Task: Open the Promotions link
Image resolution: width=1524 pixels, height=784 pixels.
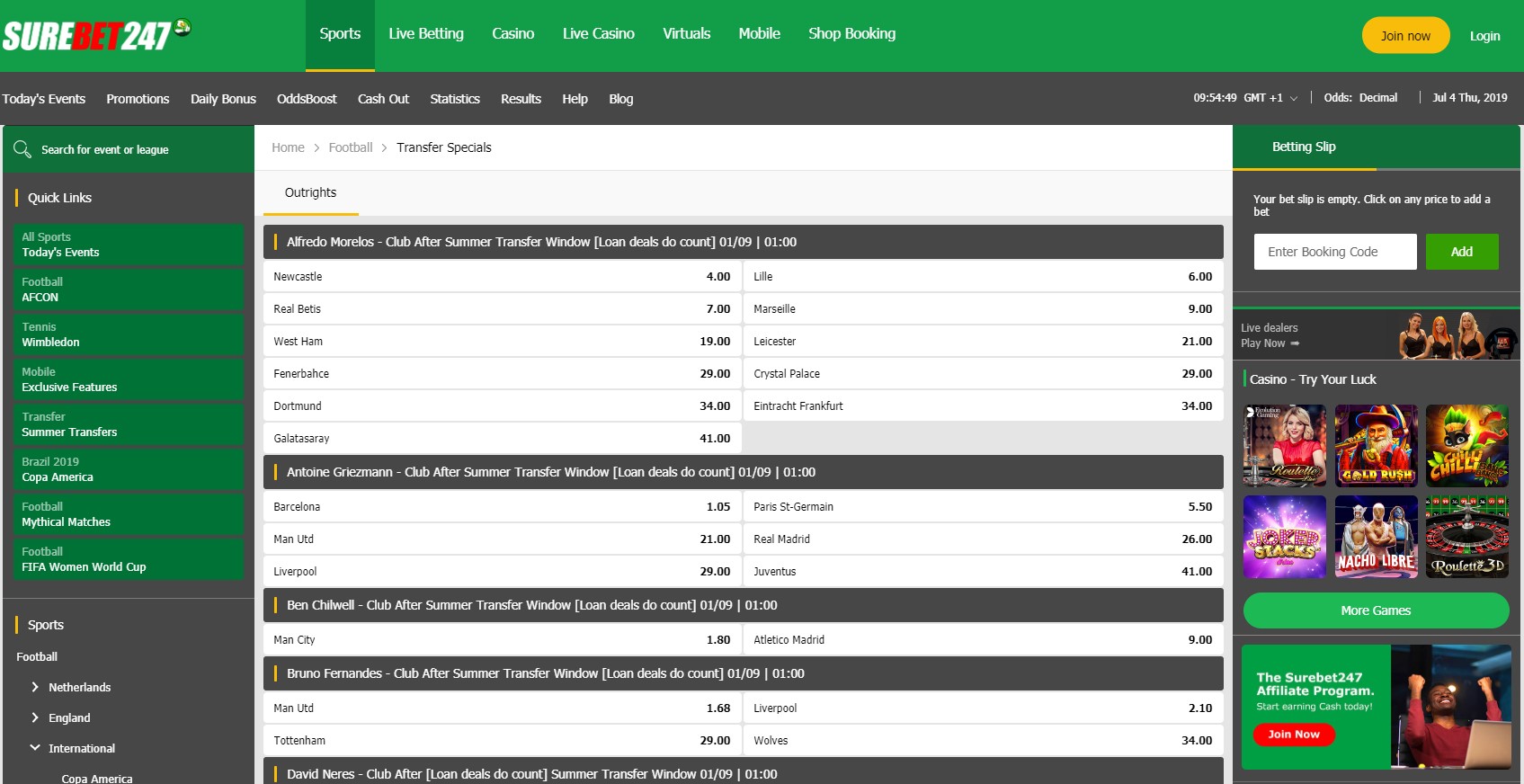Action: pyautogui.click(x=138, y=99)
